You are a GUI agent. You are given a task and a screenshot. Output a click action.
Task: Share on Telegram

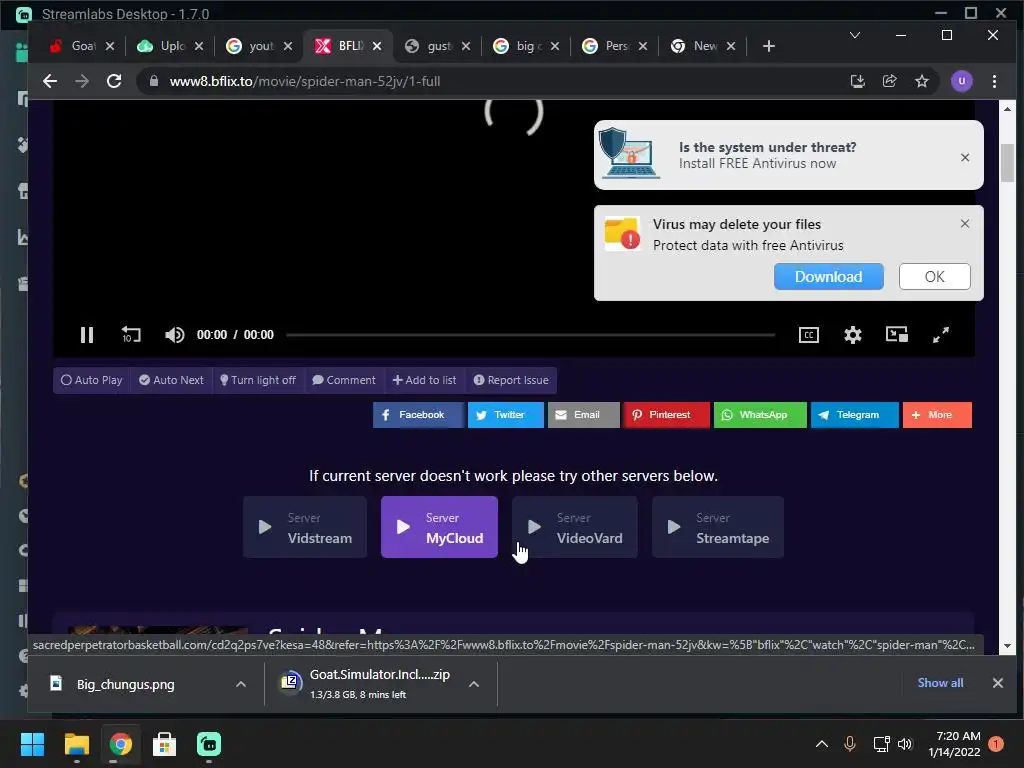[x=854, y=415]
